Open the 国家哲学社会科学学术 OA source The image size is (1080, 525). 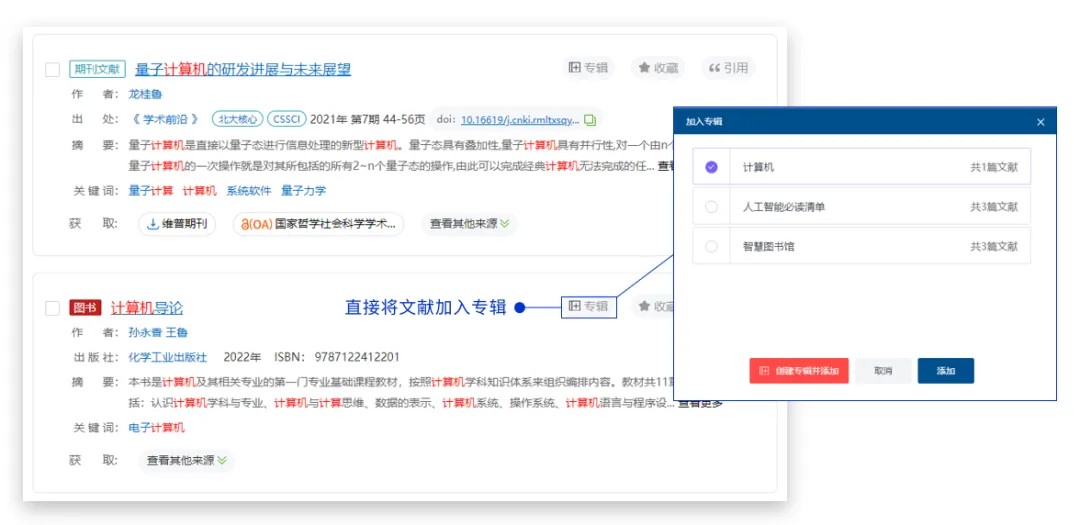click(x=319, y=224)
